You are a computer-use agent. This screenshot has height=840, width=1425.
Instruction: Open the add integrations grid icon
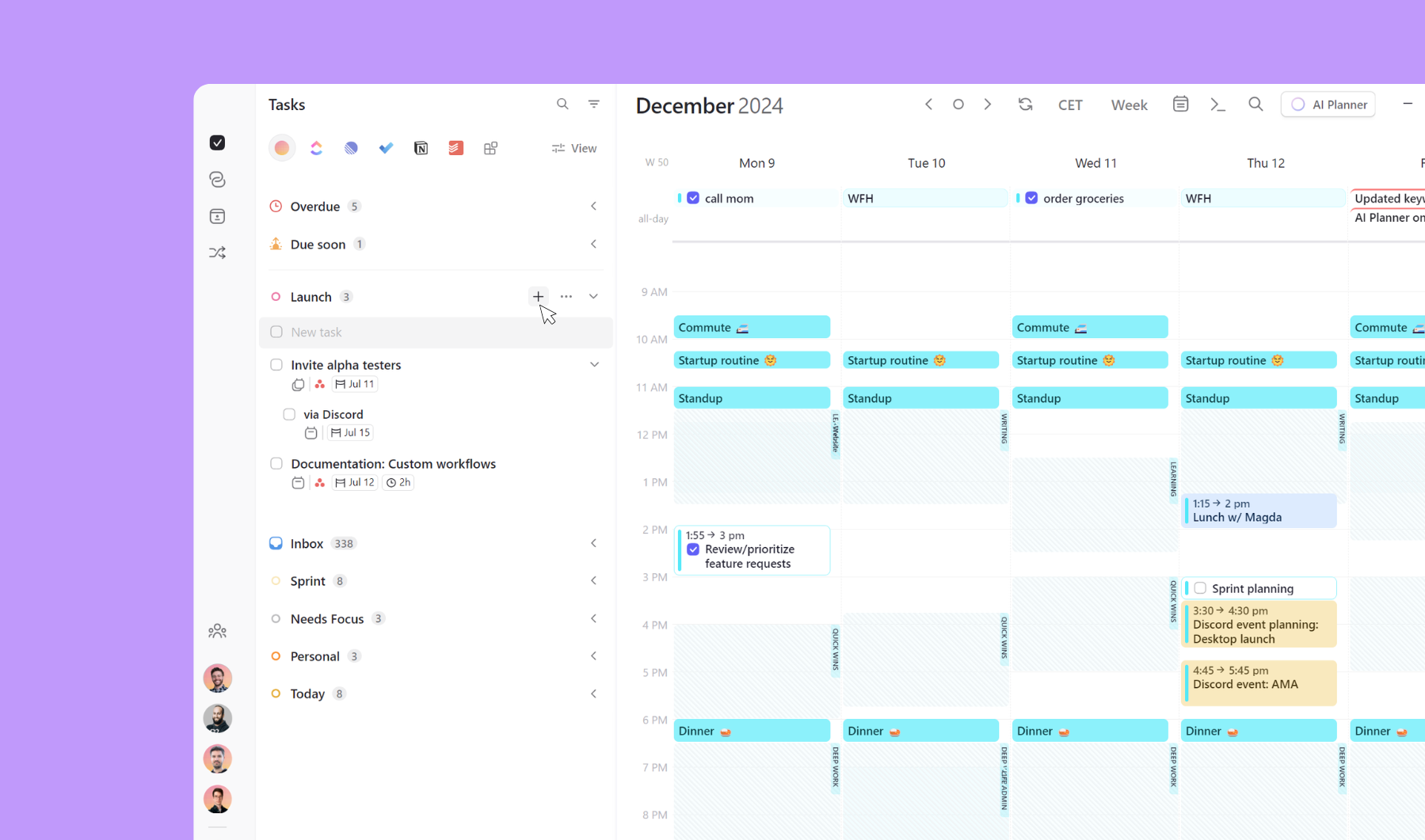(x=490, y=148)
